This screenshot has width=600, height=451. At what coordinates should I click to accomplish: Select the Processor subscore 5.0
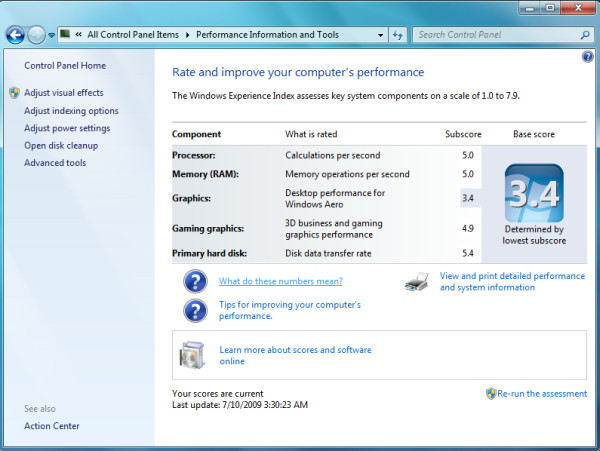pyautogui.click(x=468, y=155)
